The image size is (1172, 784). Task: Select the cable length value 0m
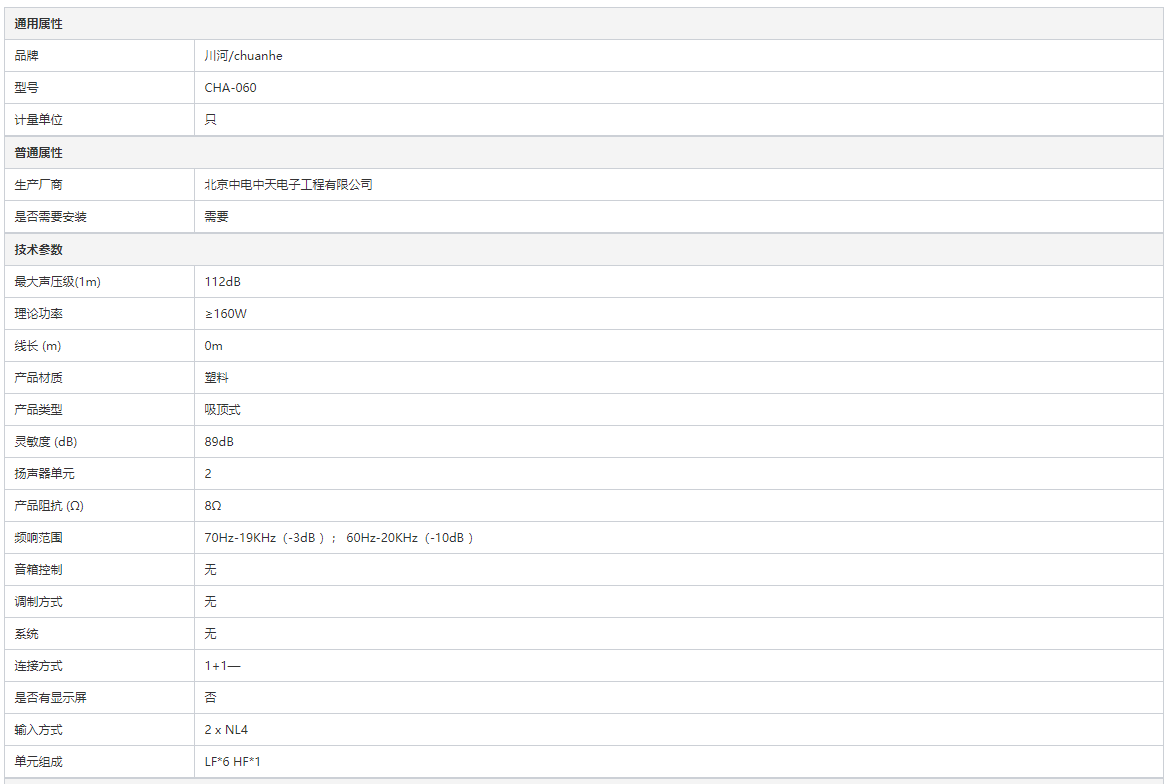point(213,346)
